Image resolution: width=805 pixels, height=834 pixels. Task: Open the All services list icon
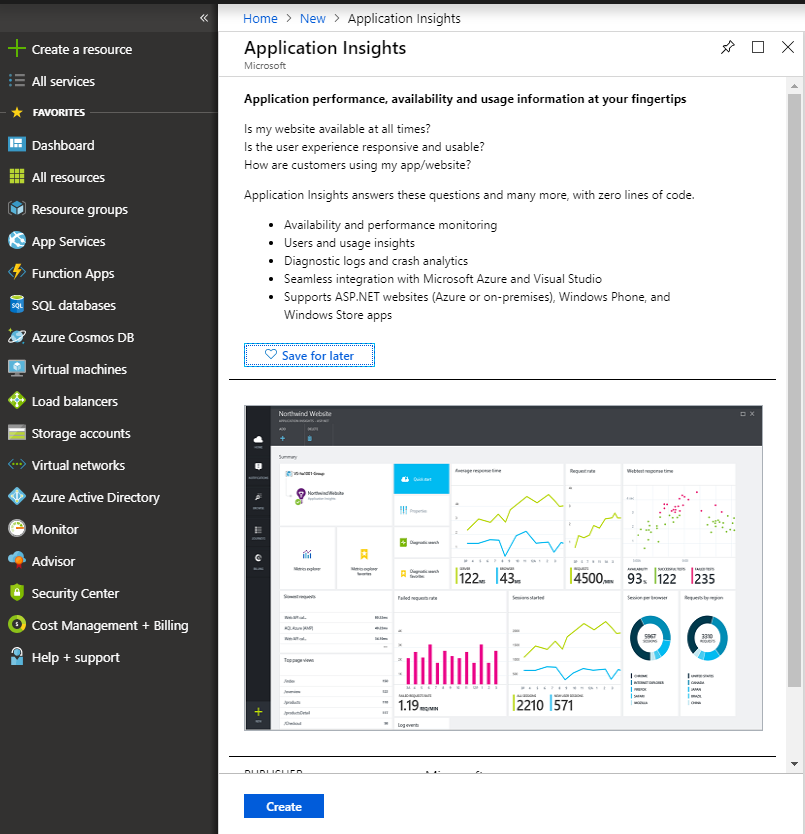click(x=16, y=81)
